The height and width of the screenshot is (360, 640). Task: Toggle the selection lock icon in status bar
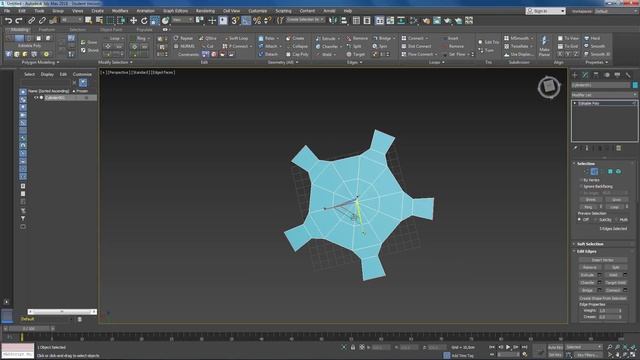click(353, 347)
